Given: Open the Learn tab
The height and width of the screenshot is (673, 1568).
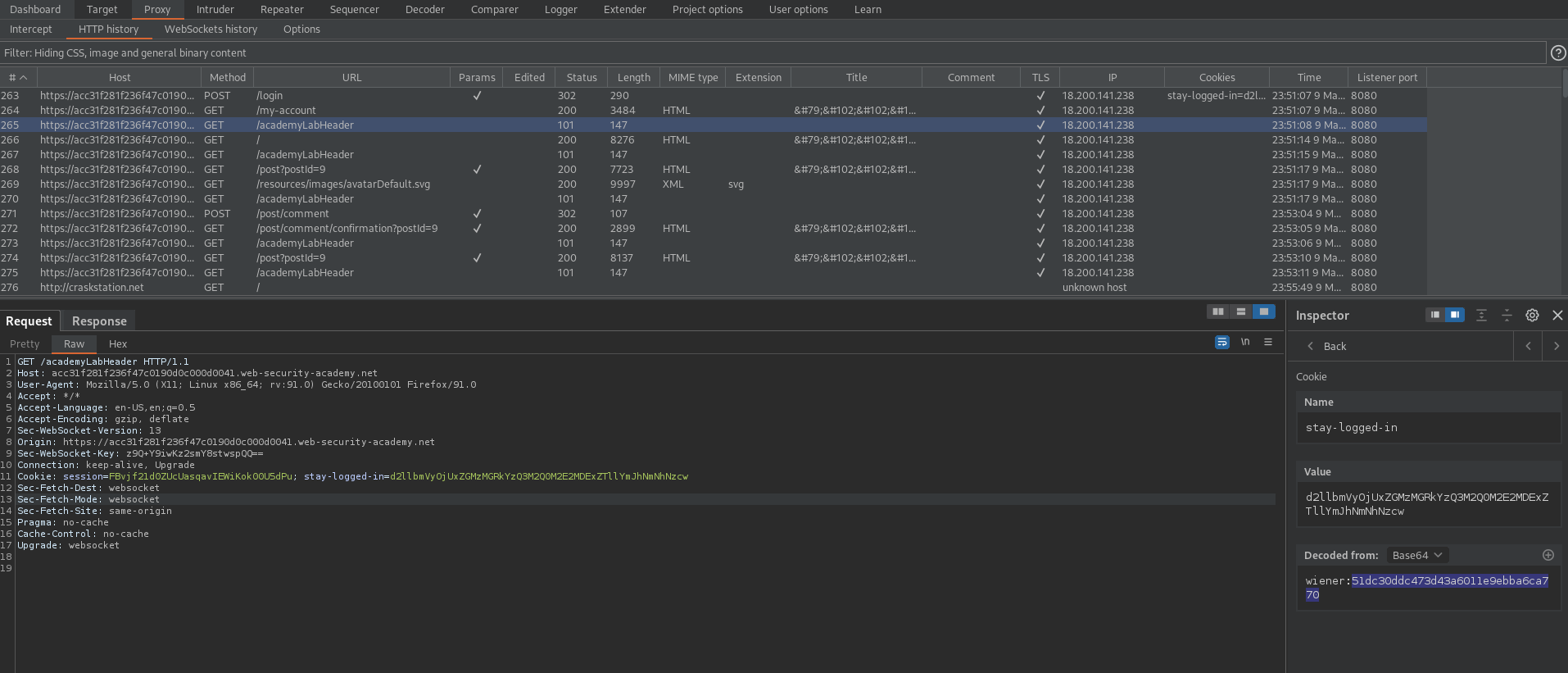Looking at the screenshot, I should (x=868, y=9).
